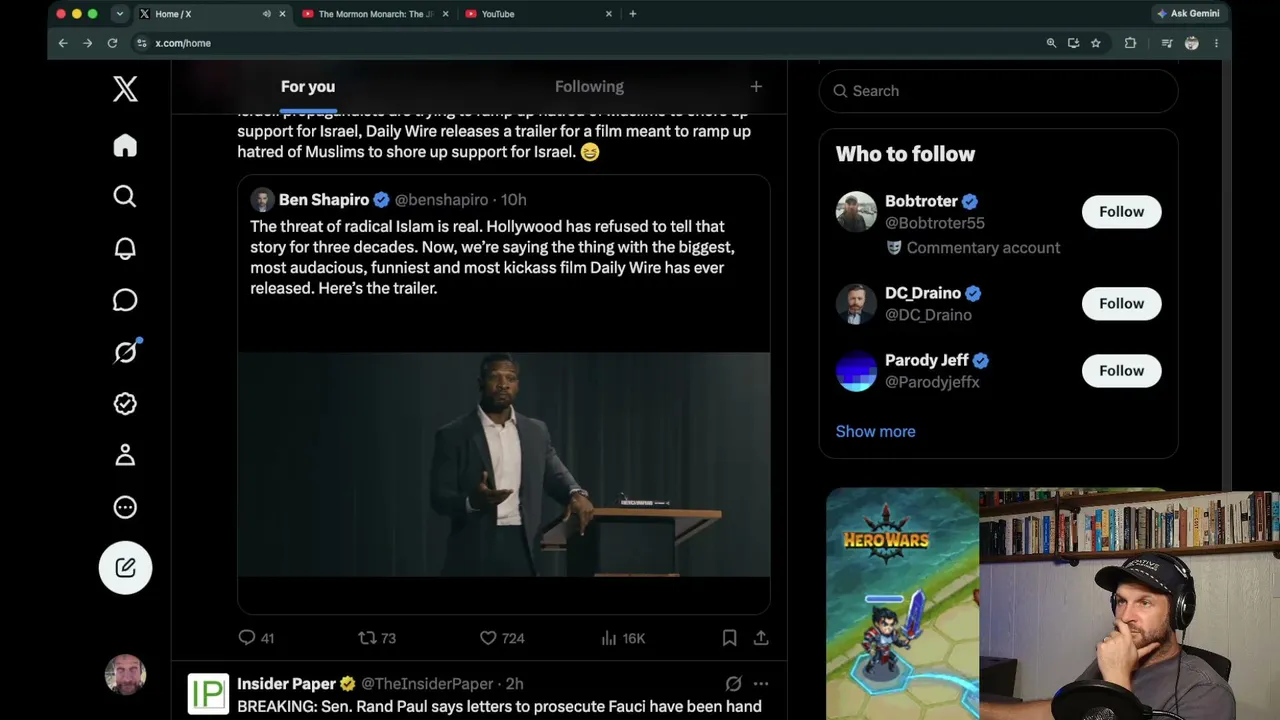
Task: Open Ask Gemini
Action: point(1188,14)
